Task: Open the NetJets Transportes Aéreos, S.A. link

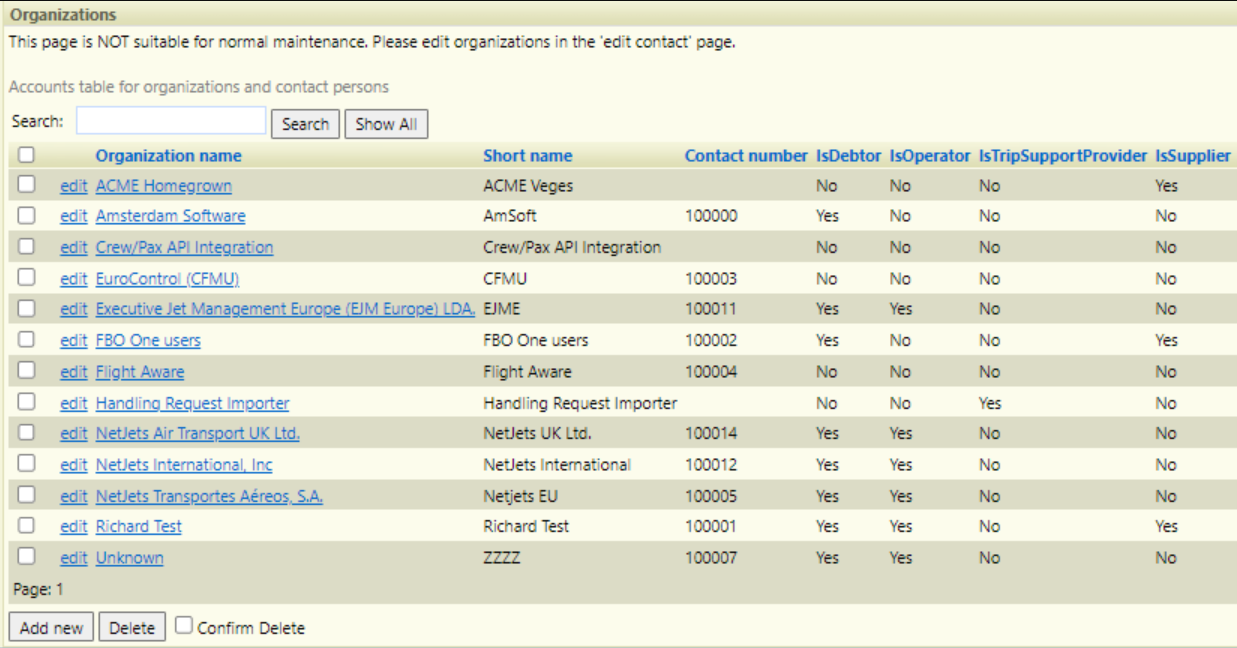Action: click(x=209, y=496)
